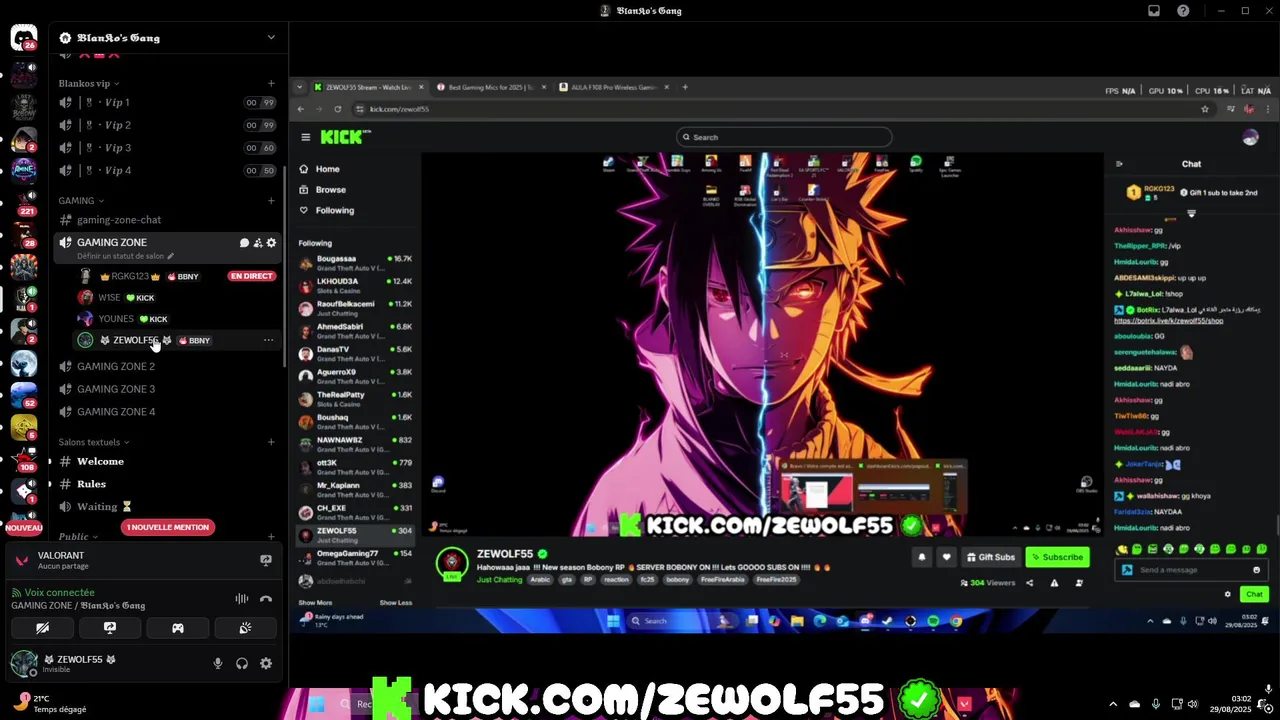
Task: Open GAMING ZONE channel settings gear
Action: pos(271,243)
